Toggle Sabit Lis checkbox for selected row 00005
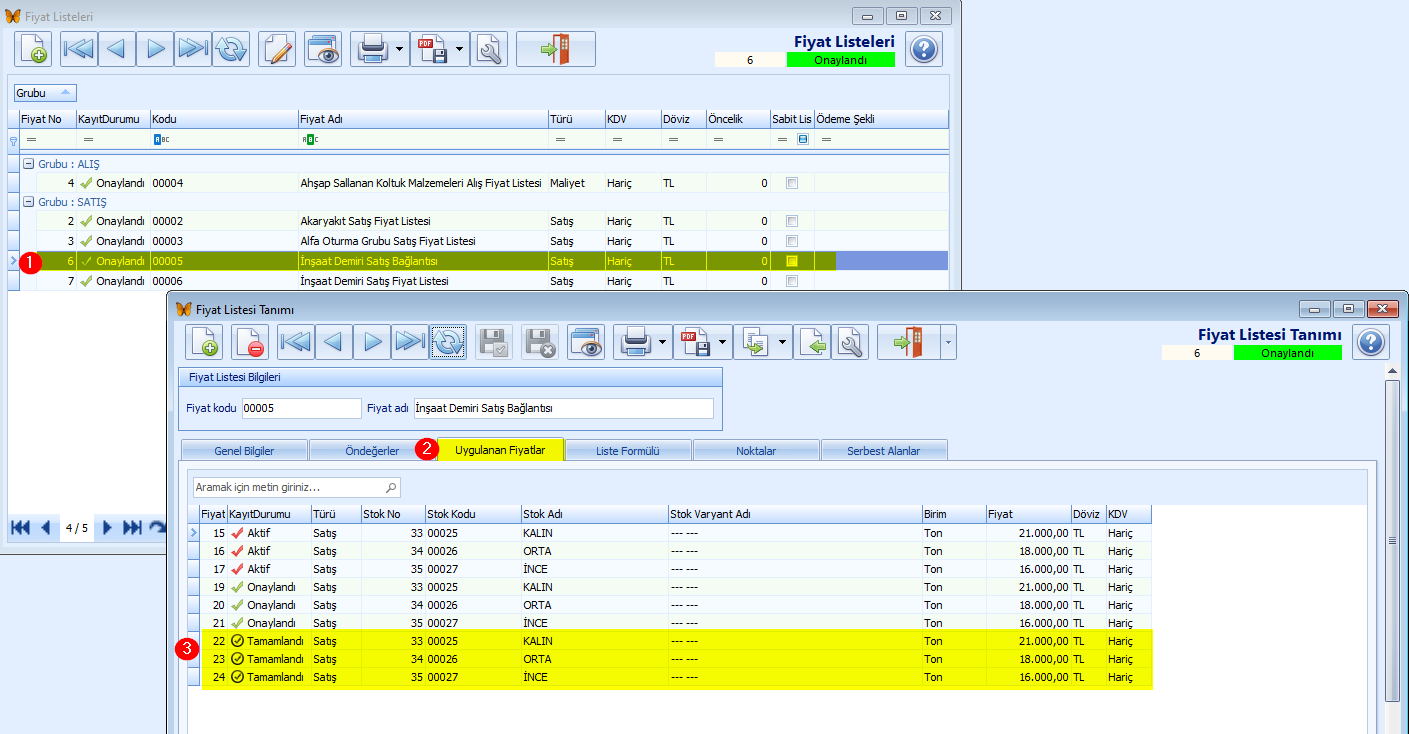The height and width of the screenshot is (734, 1409). [792, 261]
